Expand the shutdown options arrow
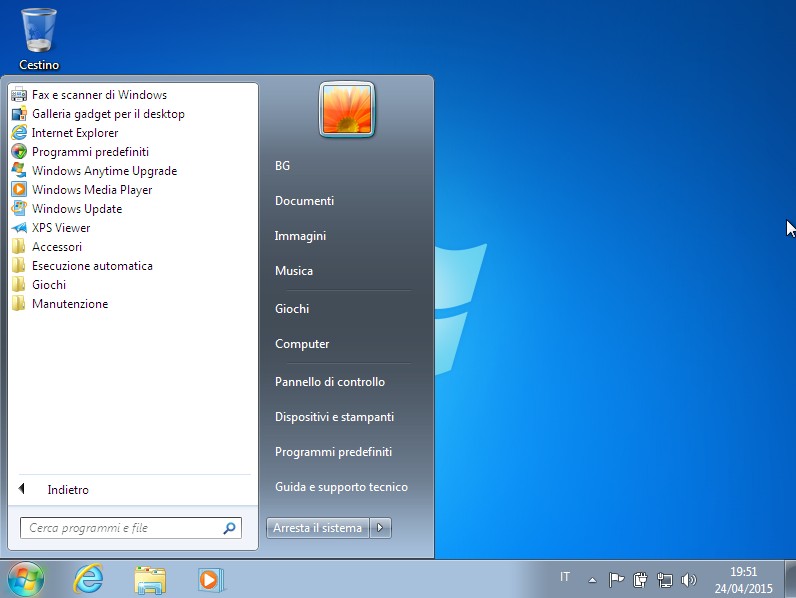Viewport: 796px width, 598px height. coord(380,528)
